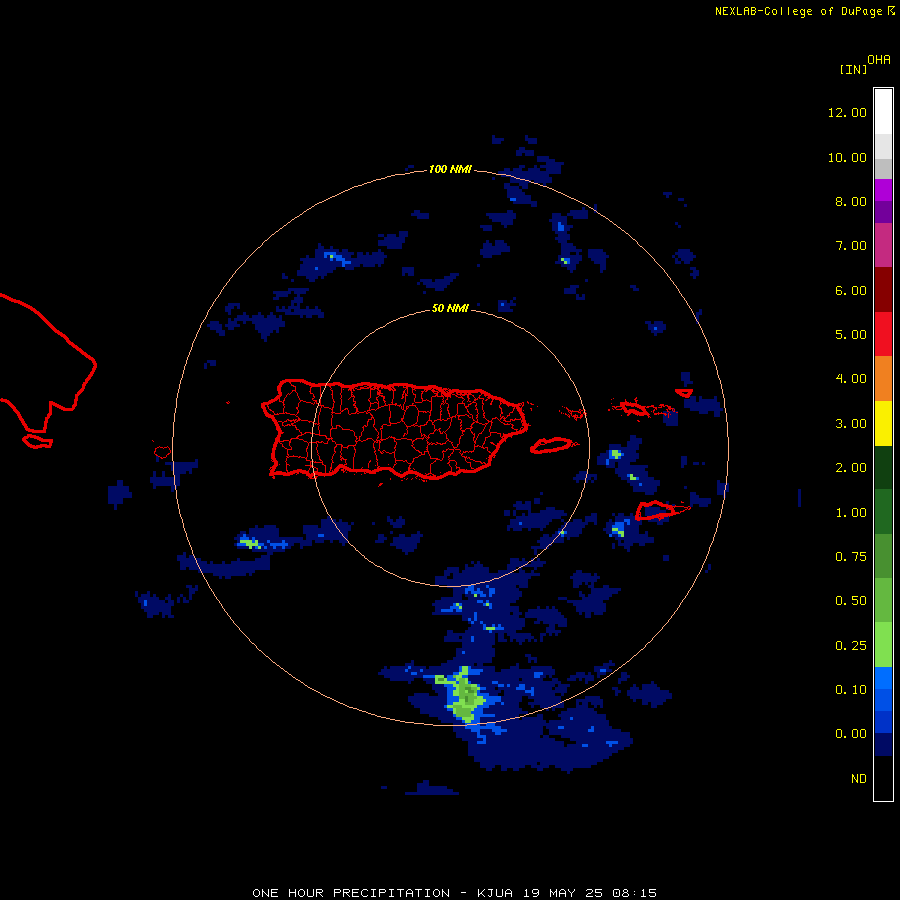Select the 8.00 legend value
This screenshot has width=900, height=900.
coord(851,201)
